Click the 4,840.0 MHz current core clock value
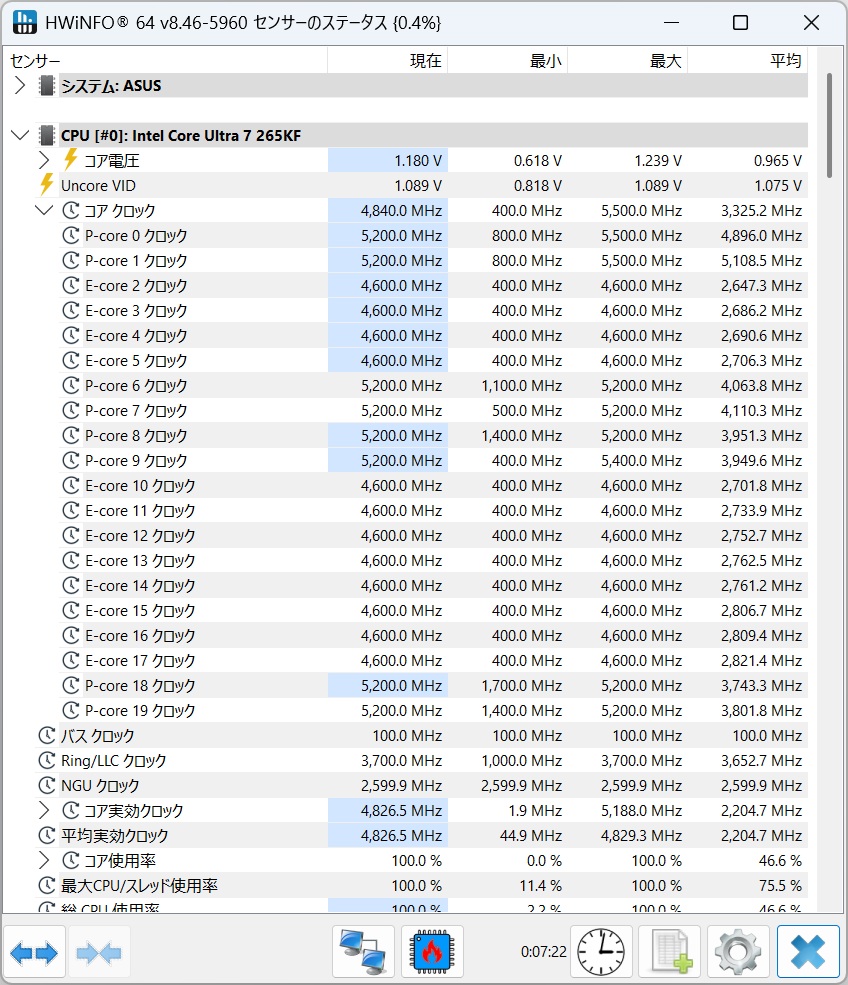 [401, 210]
